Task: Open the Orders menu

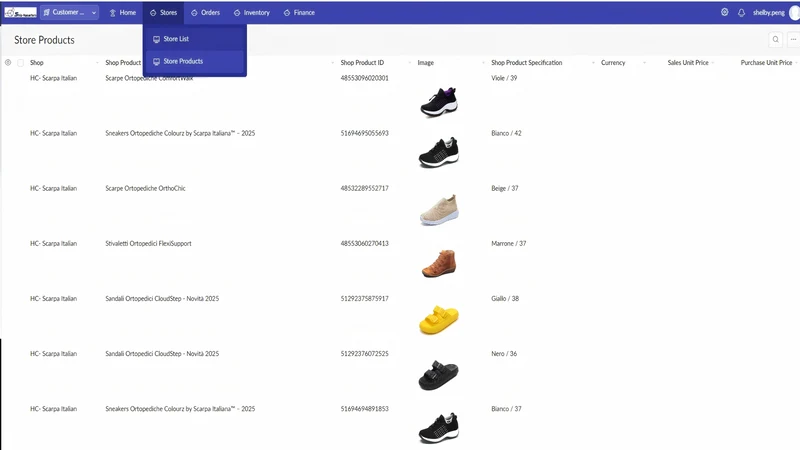Action: (x=205, y=13)
